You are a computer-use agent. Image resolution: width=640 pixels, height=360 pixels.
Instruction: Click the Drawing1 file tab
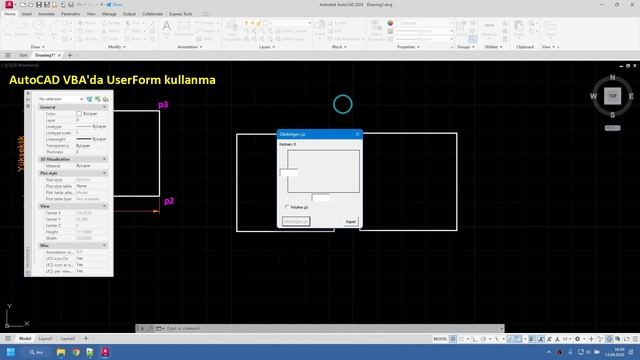[44, 55]
